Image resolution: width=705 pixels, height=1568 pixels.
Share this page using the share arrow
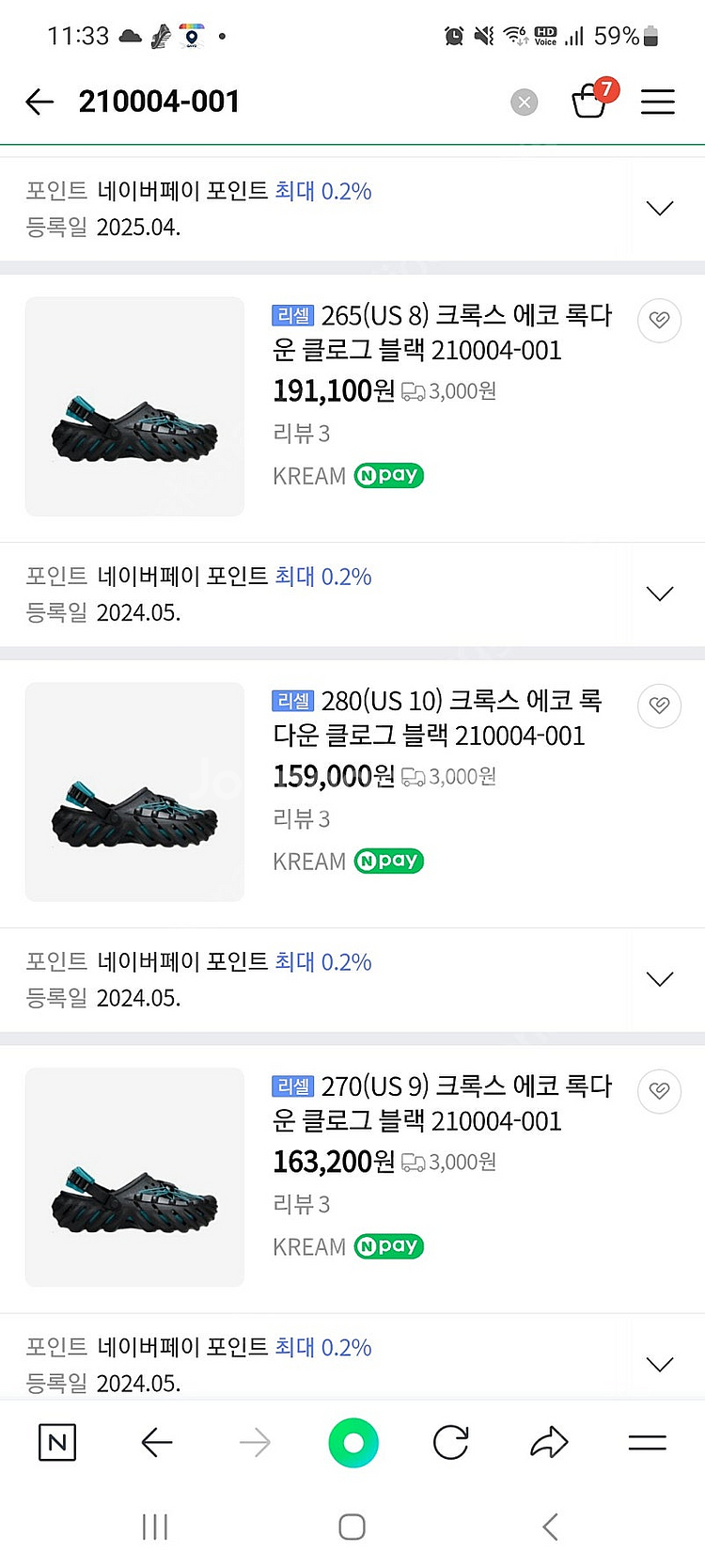coord(549,1442)
